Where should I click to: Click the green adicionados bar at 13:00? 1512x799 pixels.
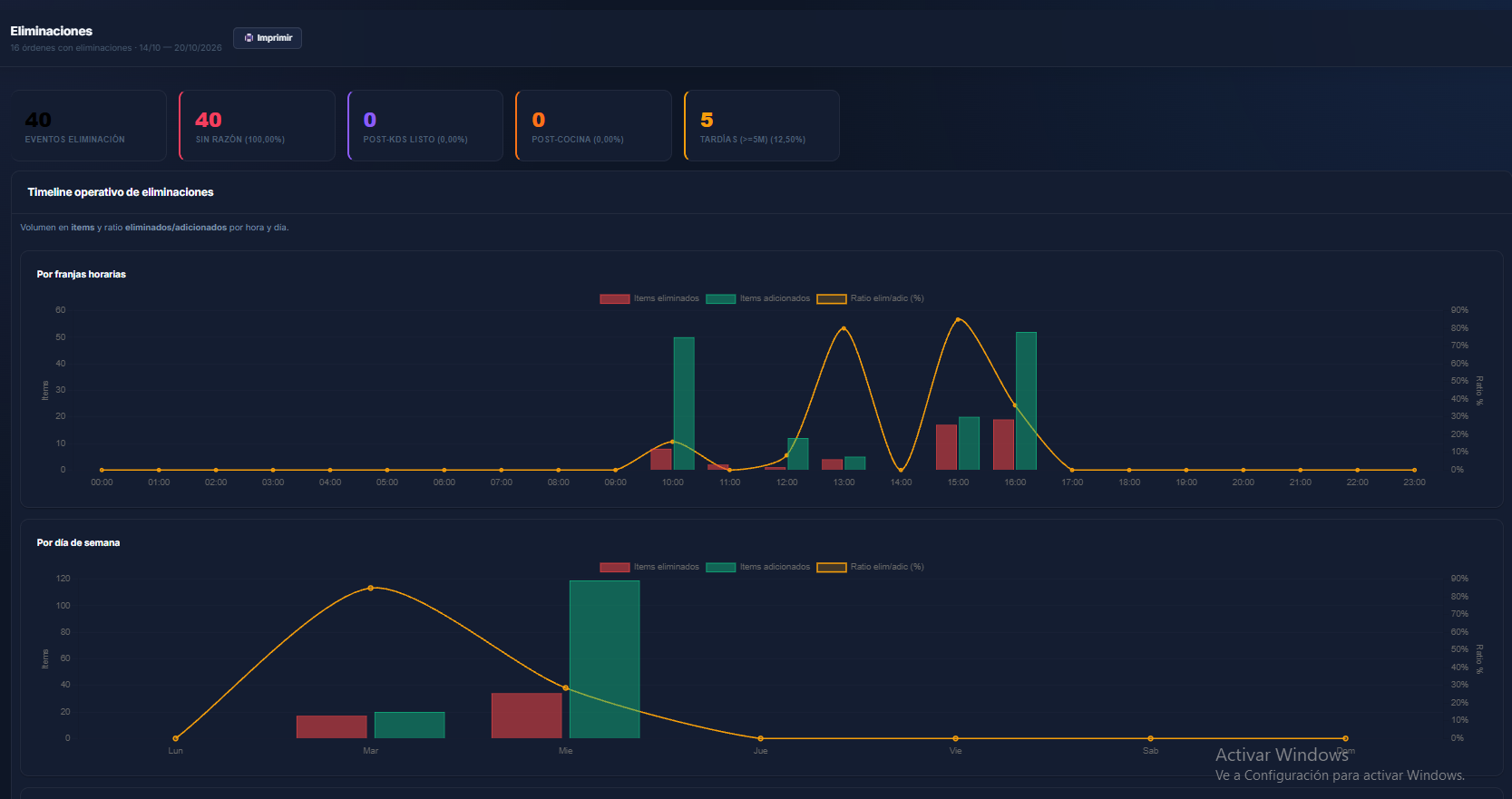[855, 463]
